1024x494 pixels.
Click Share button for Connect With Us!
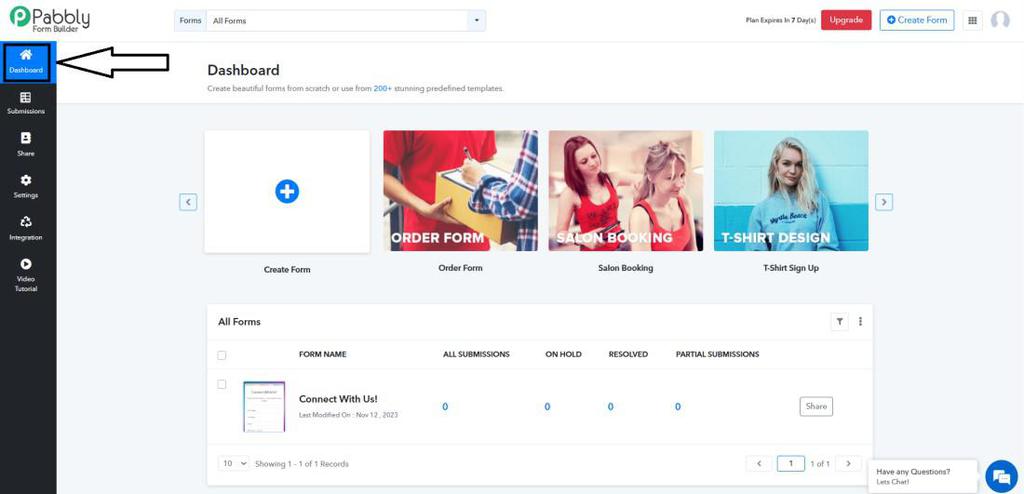(816, 406)
